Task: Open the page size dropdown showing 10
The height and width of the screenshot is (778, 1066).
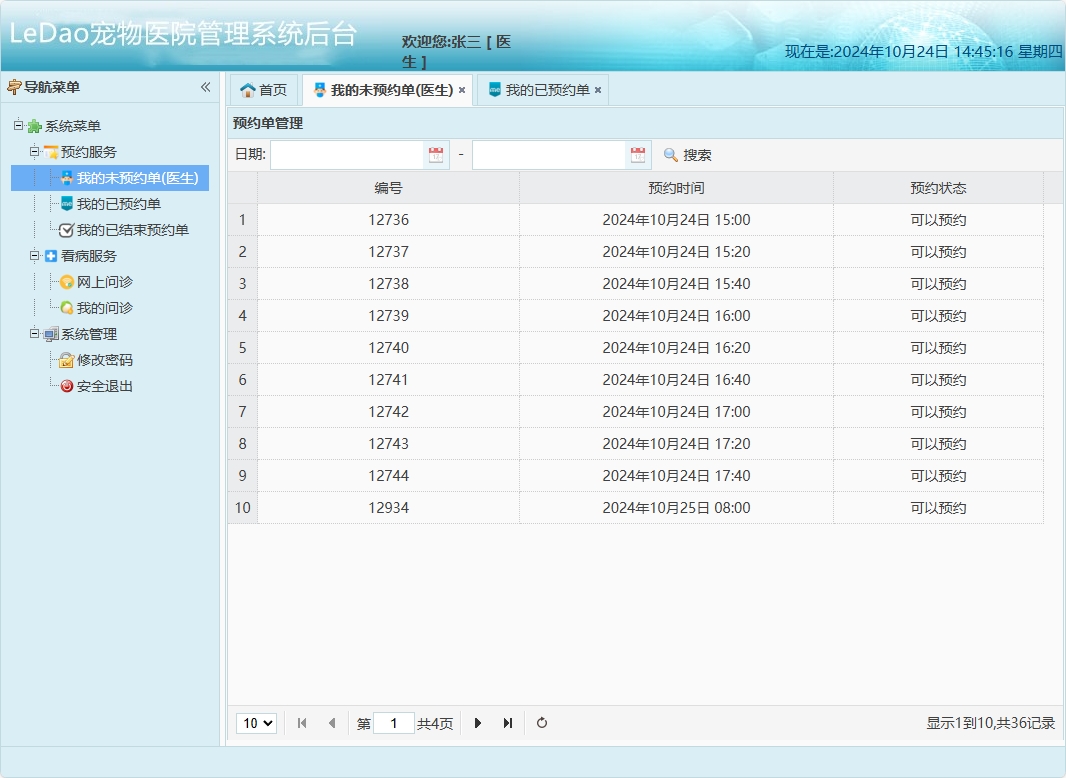Action: 256,723
